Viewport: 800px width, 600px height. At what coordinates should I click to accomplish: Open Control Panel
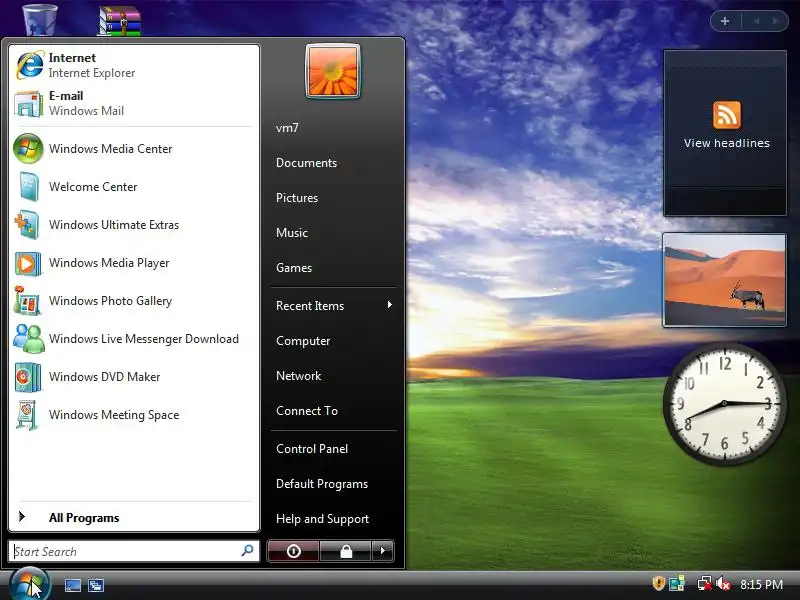(312, 449)
